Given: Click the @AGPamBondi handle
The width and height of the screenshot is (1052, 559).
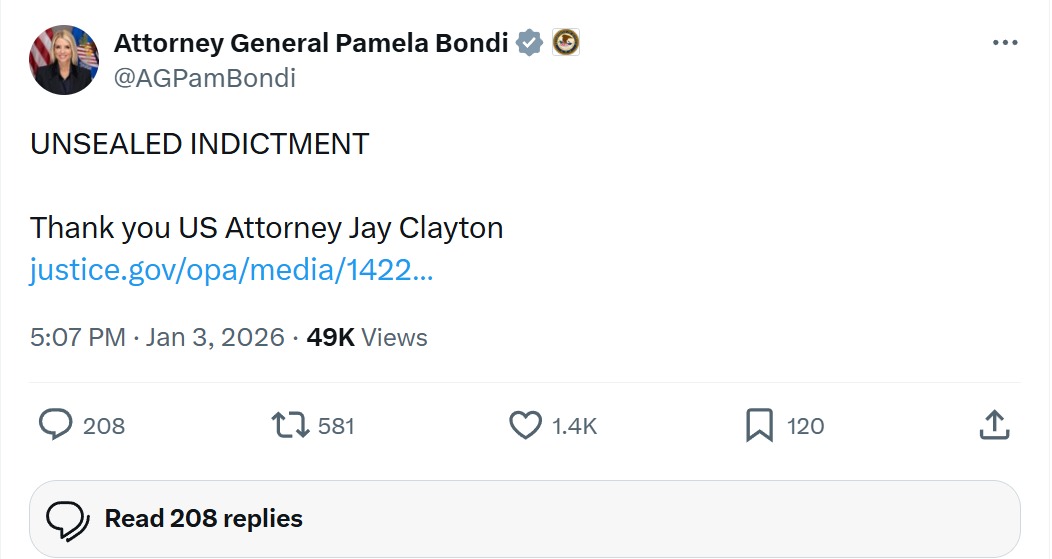Looking at the screenshot, I should 205,78.
